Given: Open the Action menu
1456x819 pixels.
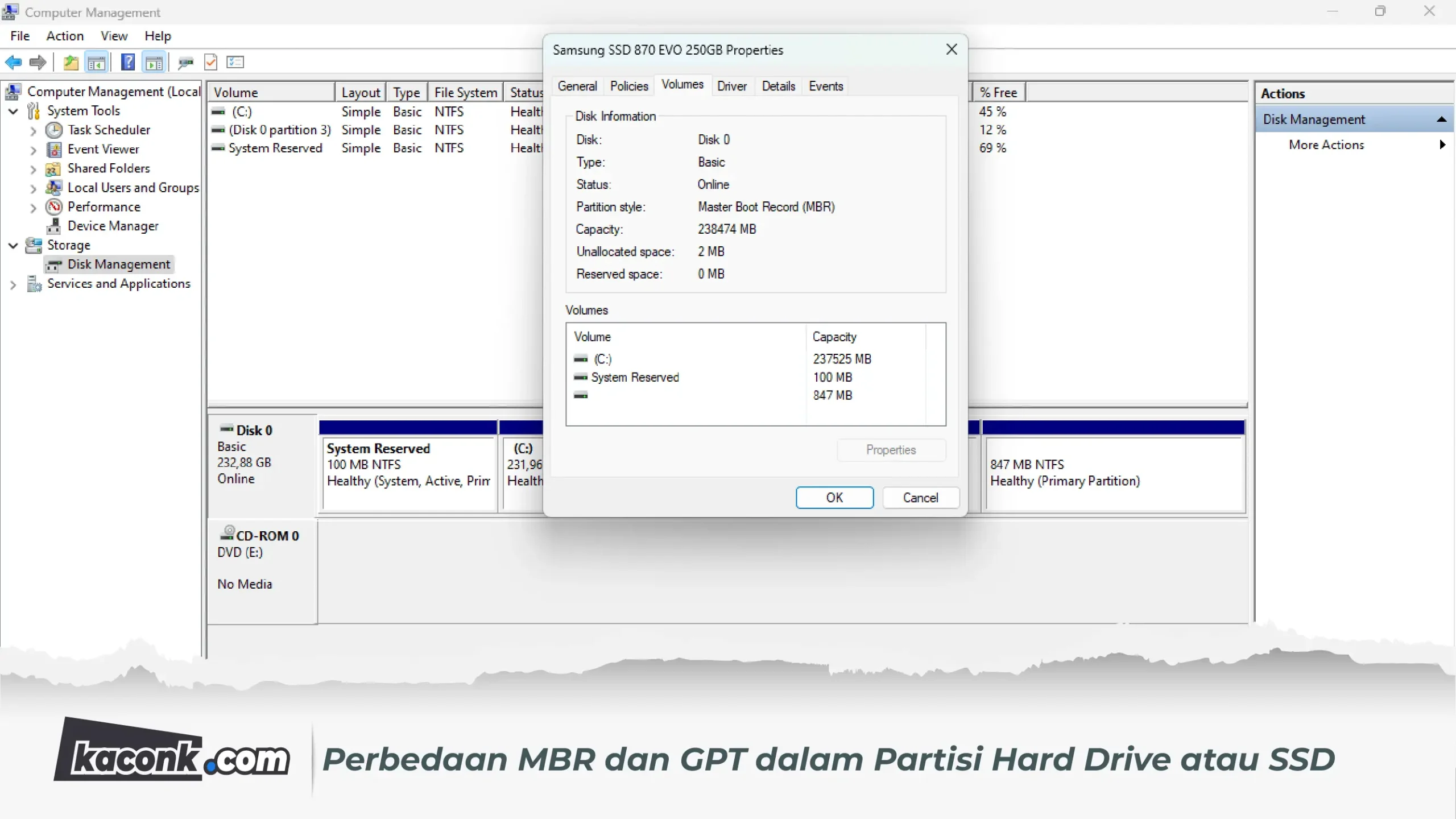Looking at the screenshot, I should (65, 36).
